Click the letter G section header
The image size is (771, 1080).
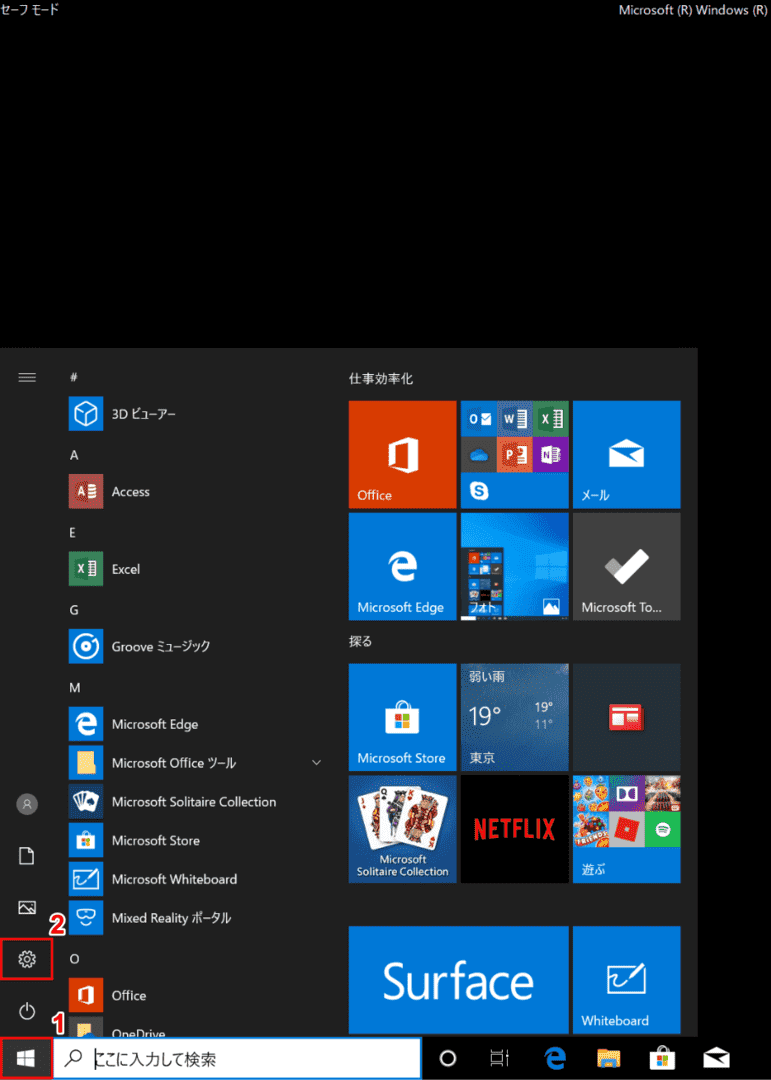pos(74,610)
